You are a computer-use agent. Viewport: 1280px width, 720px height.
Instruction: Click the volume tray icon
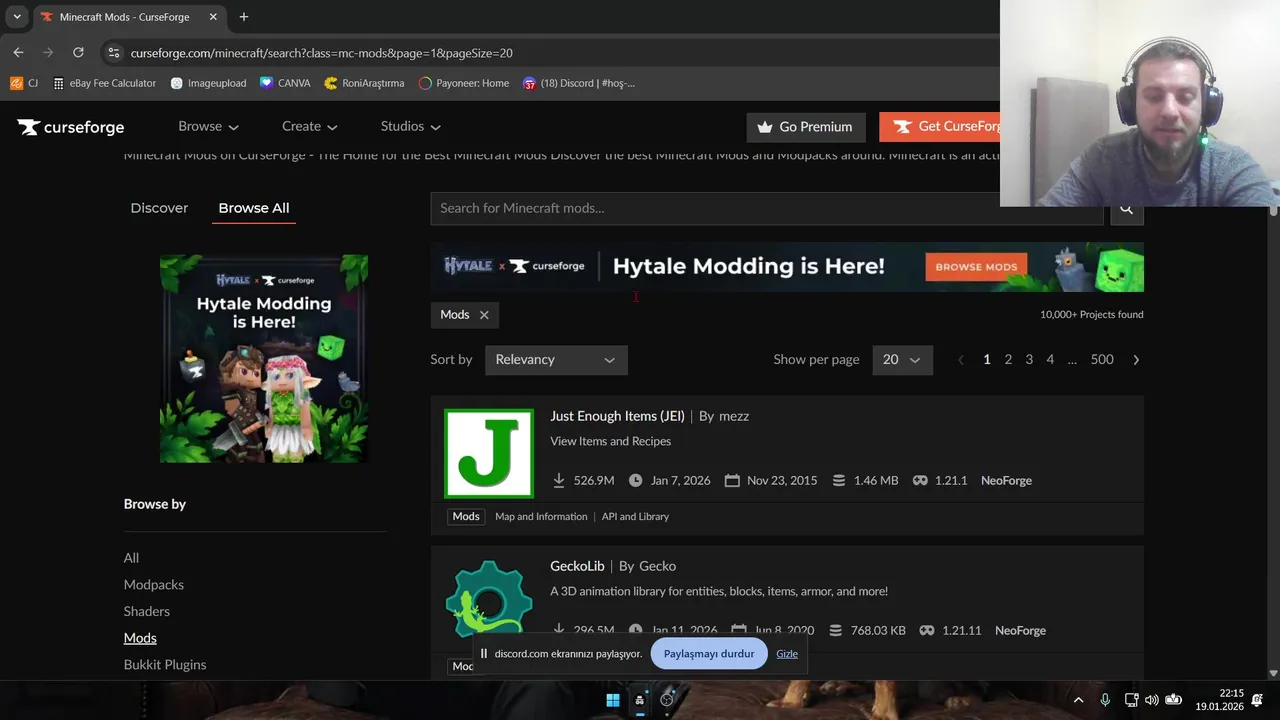[x=1152, y=700]
